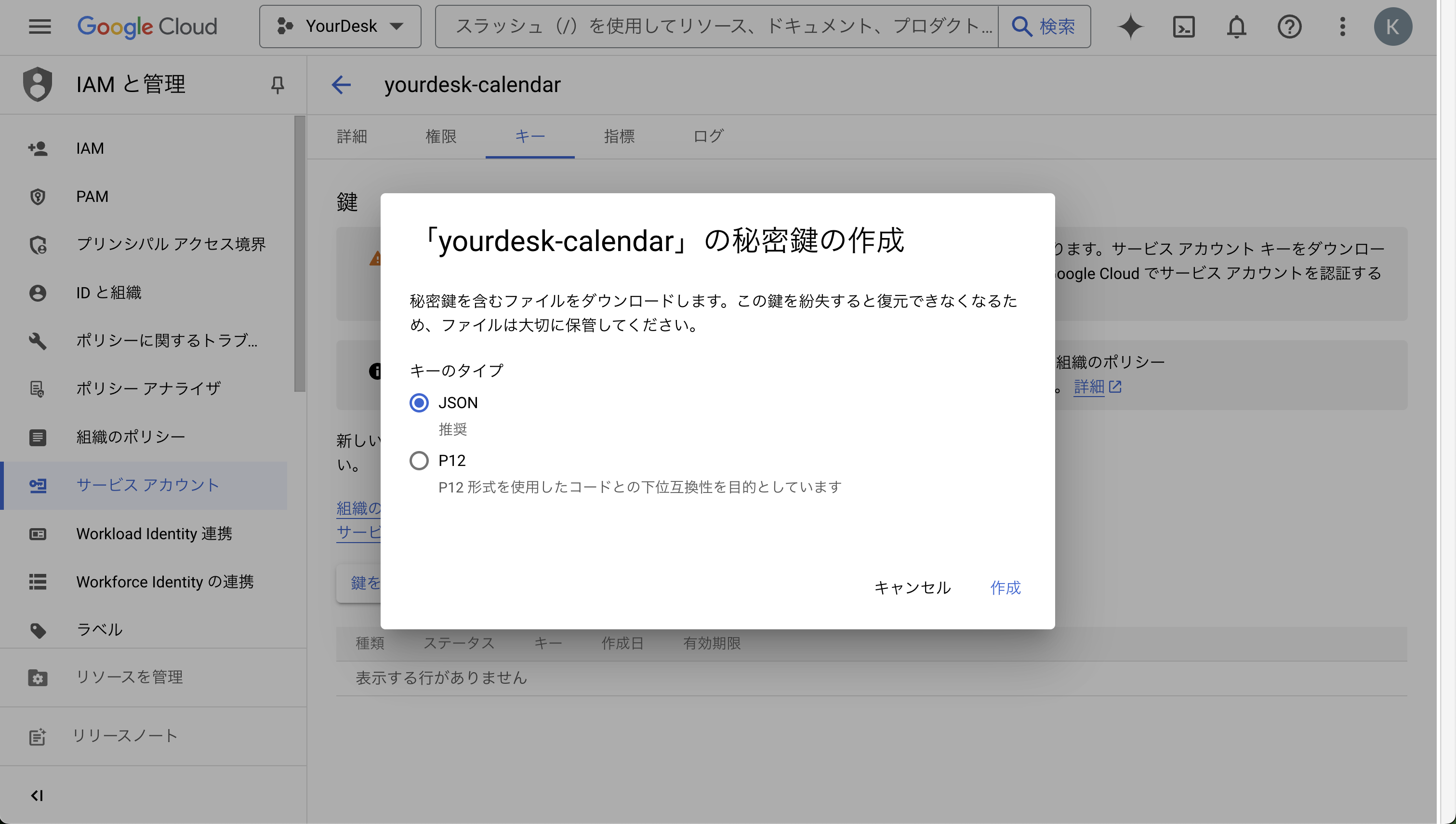Click the サービス アカウント key icon
The width and height of the screenshot is (1456, 824).
point(38,486)
